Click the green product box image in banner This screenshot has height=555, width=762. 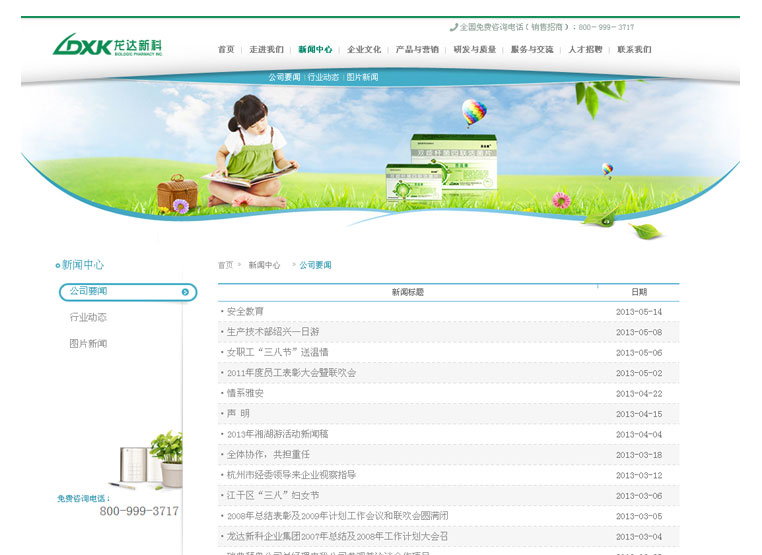(442, 167)
